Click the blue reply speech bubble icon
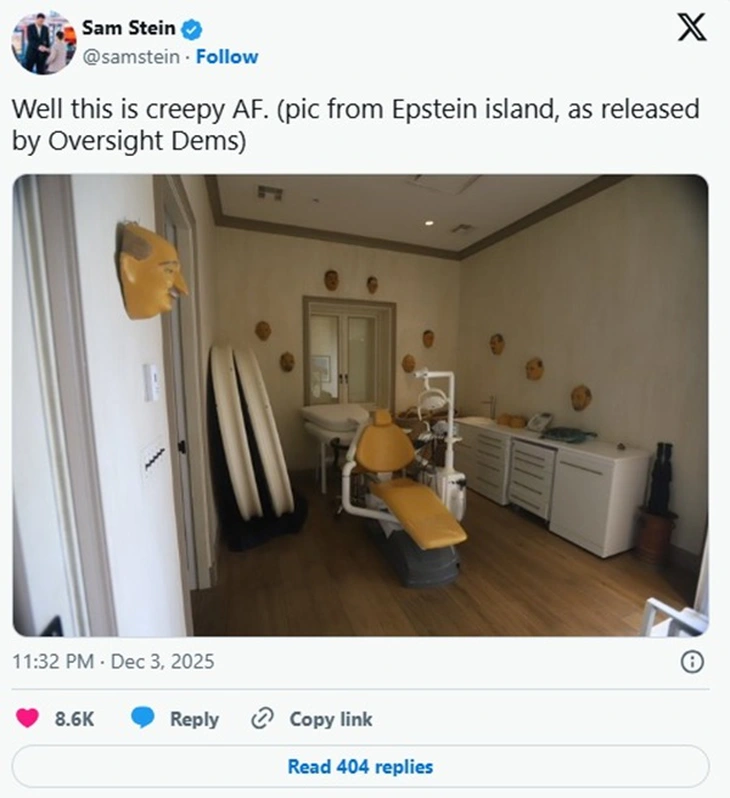The width and height of the screenshot is (730, 798). 143,718
